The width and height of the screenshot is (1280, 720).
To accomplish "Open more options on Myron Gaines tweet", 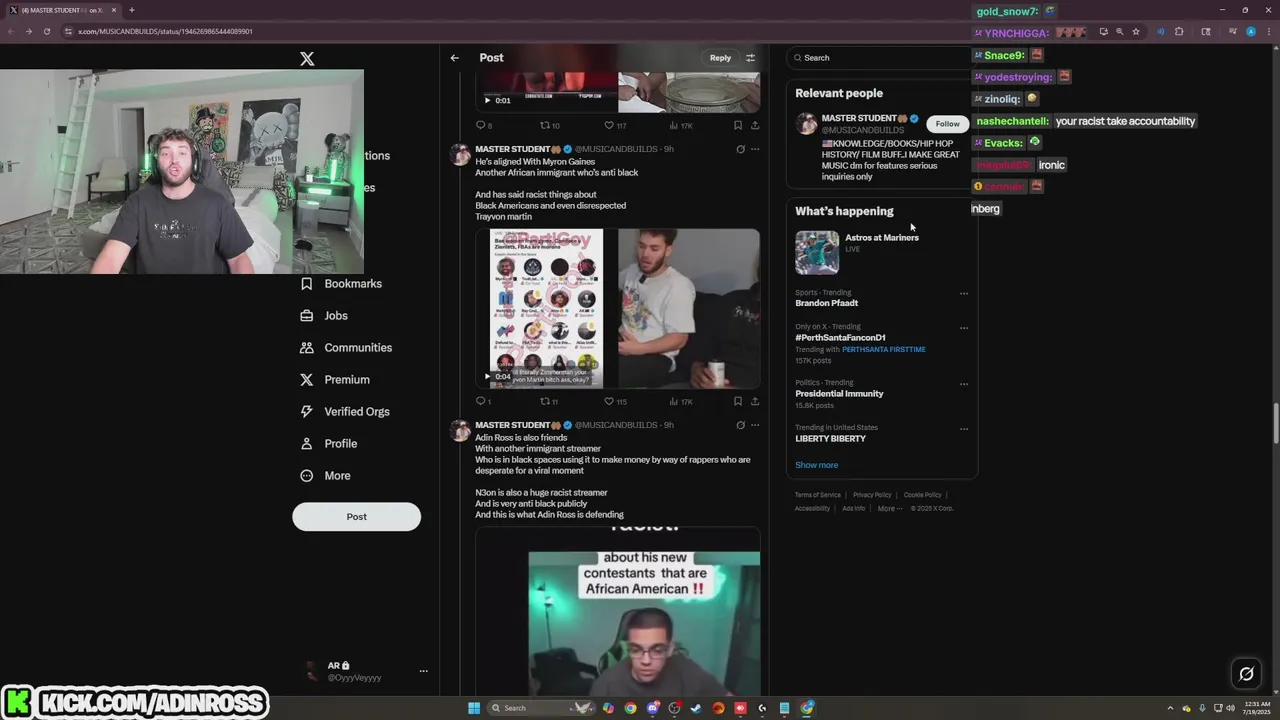I will coord(755,149).
